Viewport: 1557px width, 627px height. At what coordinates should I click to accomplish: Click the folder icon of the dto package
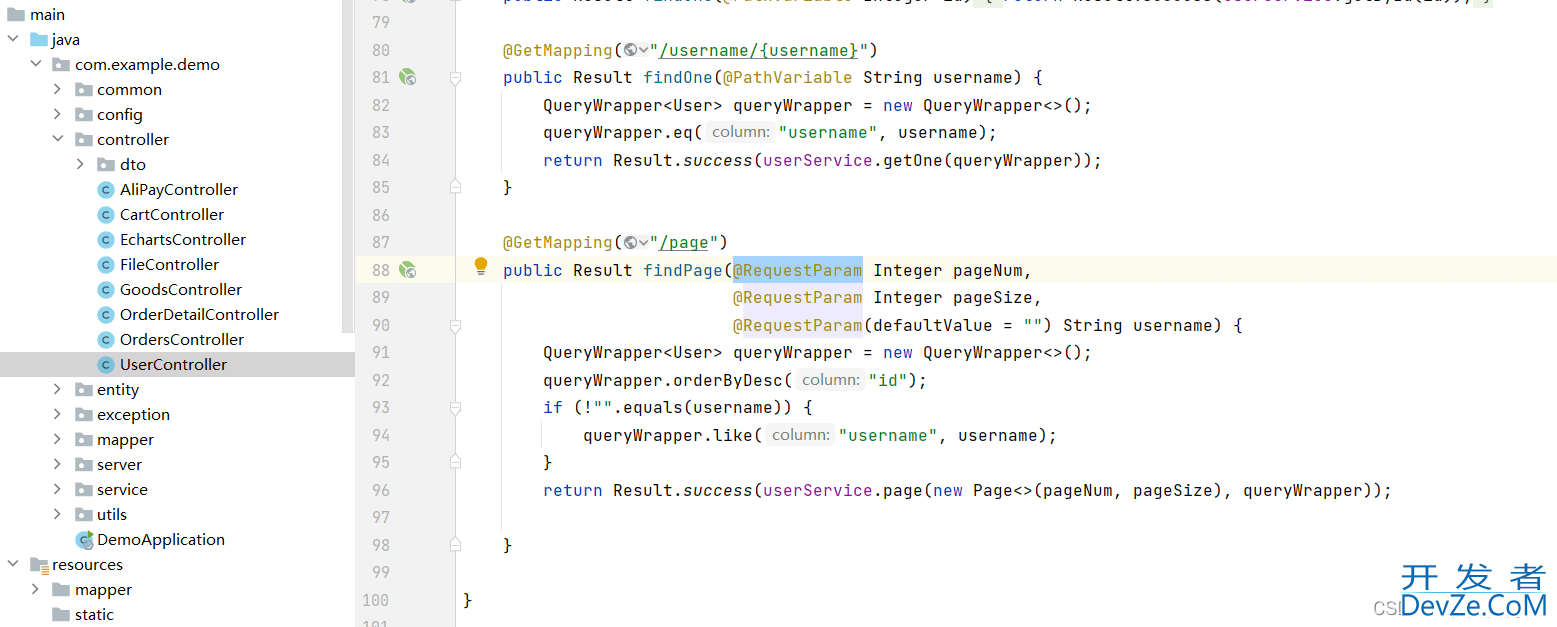[106, 164]
